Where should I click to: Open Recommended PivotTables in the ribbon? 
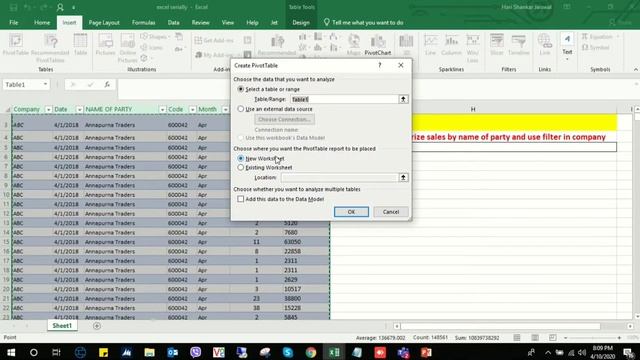[50, 48]
